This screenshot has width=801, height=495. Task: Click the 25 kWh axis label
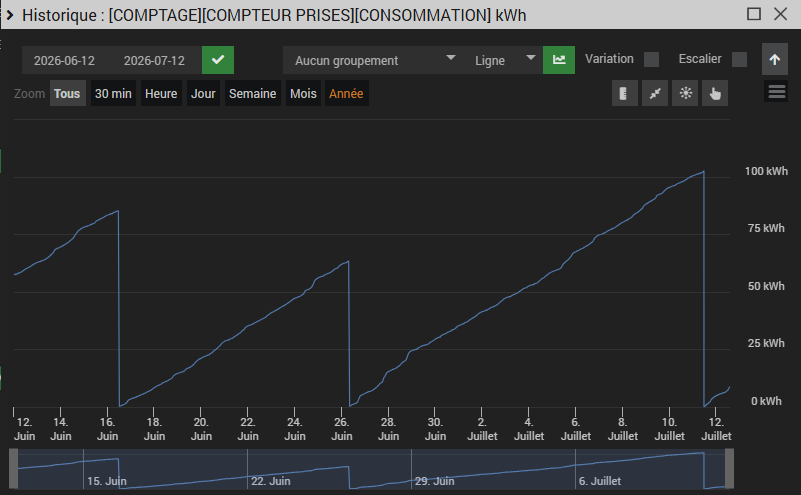pyautogui.click(x=766, y=343)
